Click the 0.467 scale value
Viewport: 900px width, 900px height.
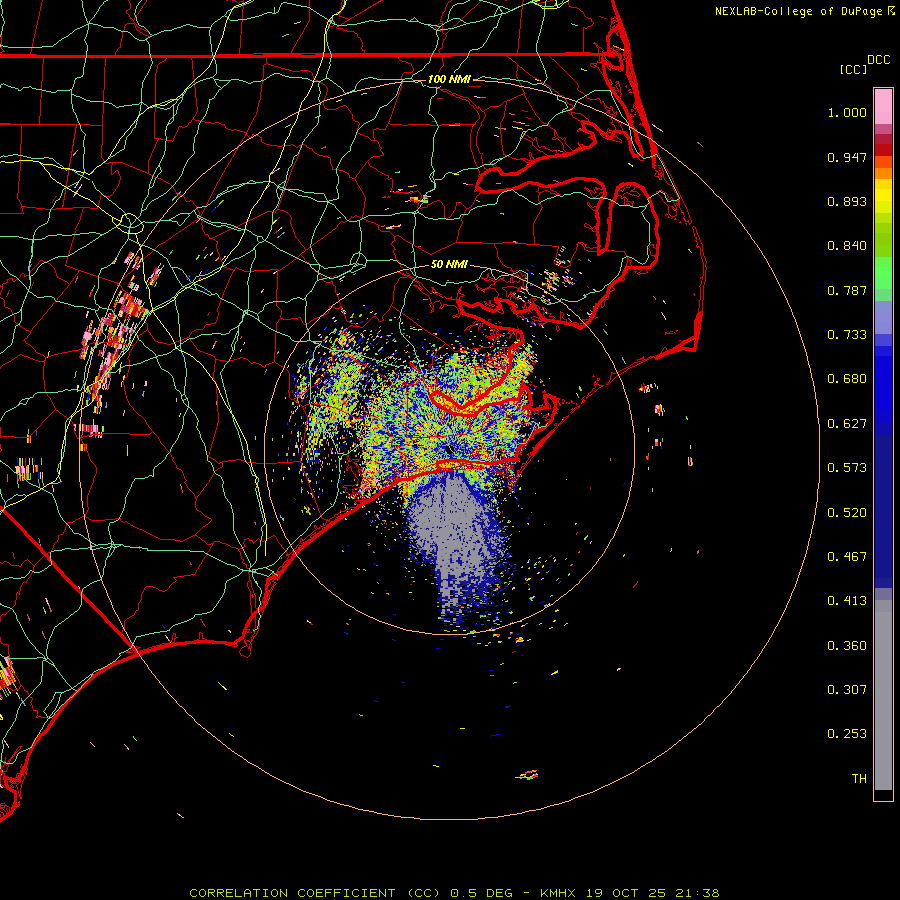coord(847,557)
